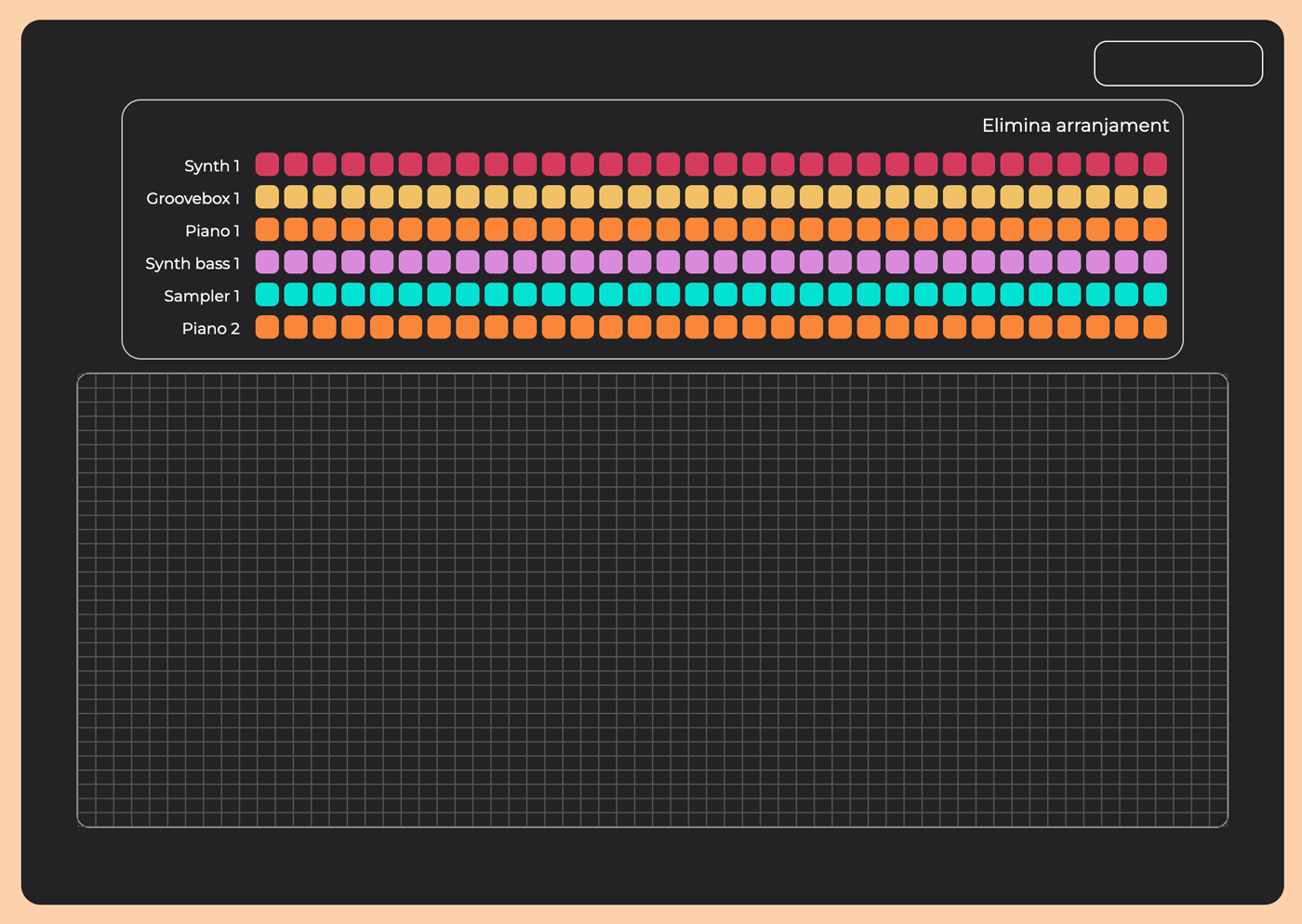Click the empty rounded box at top right

point(1177,63)
